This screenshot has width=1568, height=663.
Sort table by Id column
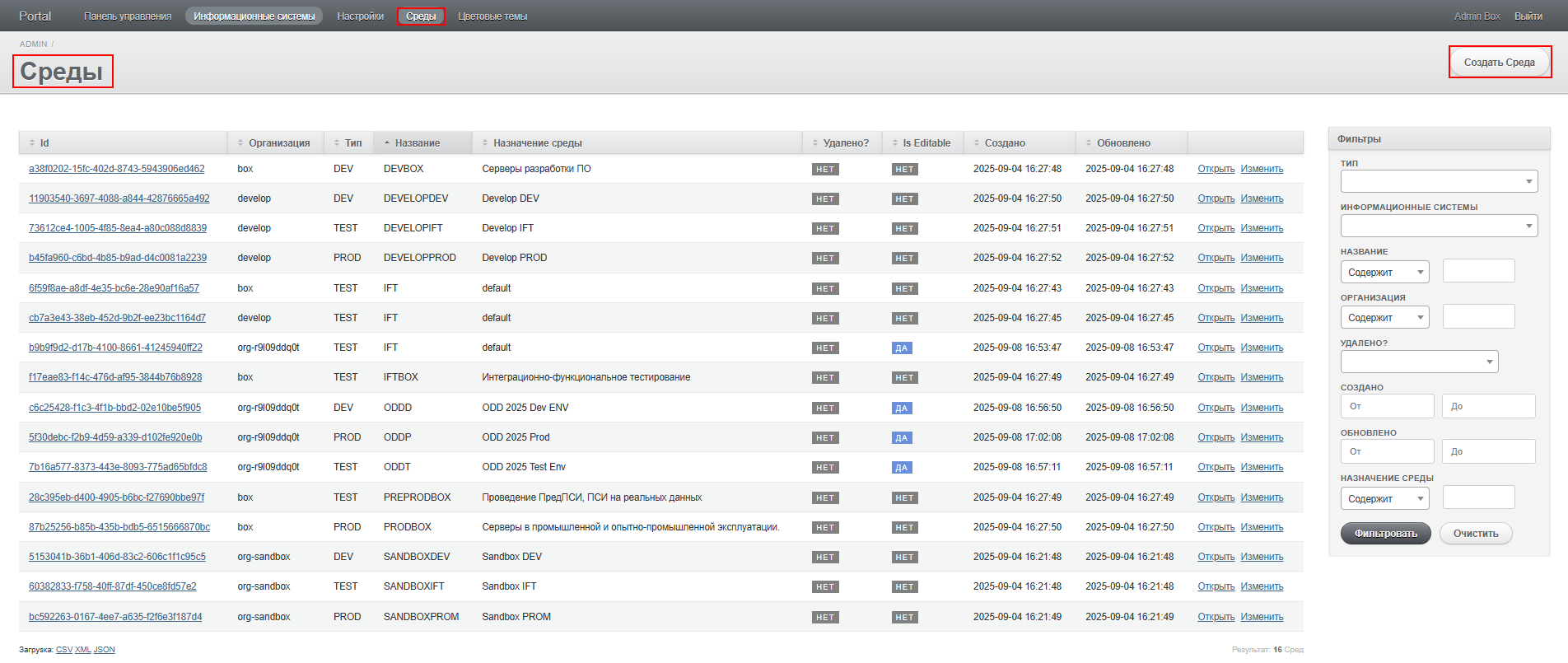click(x=44, y=142)
